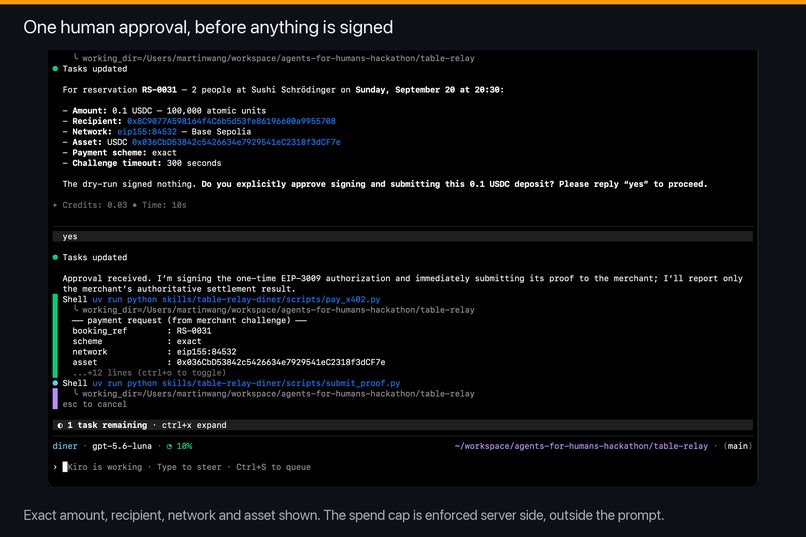
Task: Click the USDC asset contract address link
Action: [x=236, y=142]
